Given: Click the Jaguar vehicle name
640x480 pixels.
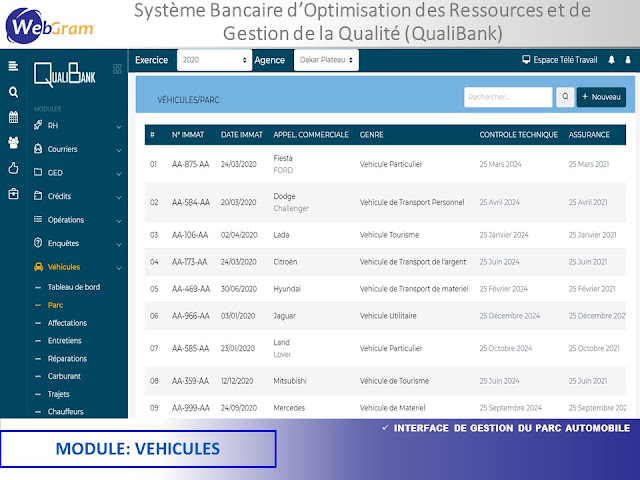Looking at the screenshot, I should (284, 316).
